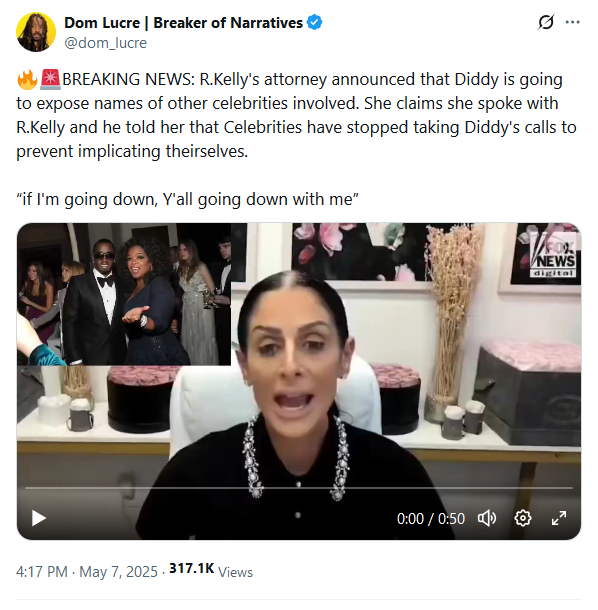598x610 pixels.
Task: Click the blue verified checkmark badge
Action: point(314,22)
